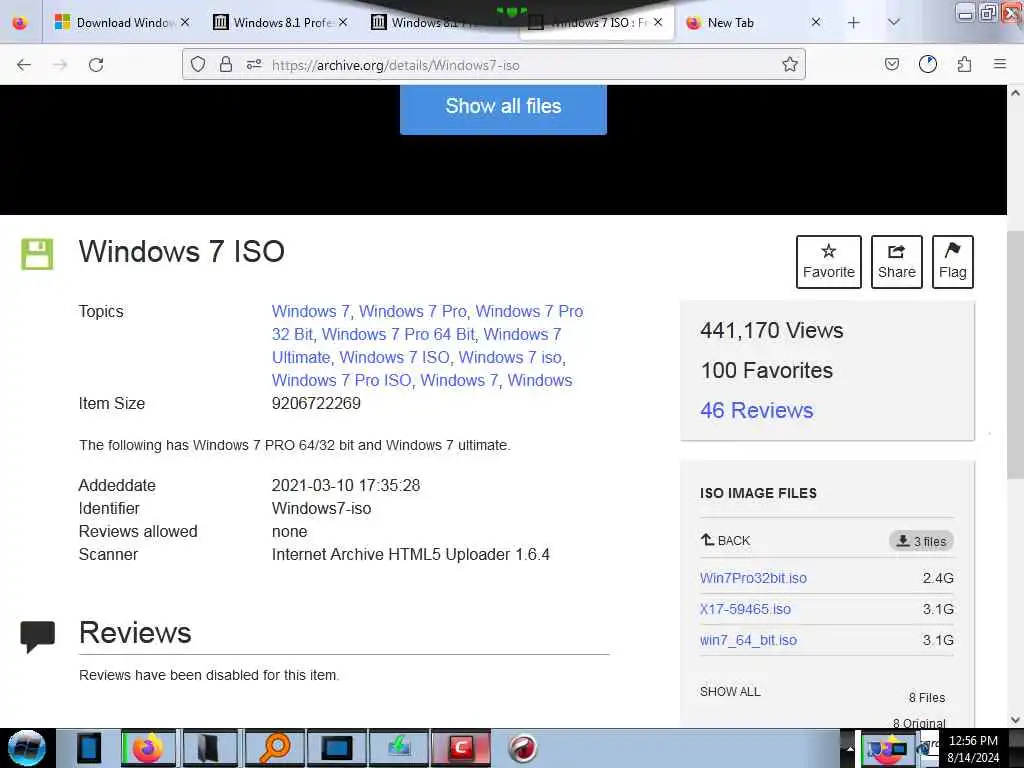Click the taskbar clock showing 12:56 PM

(973, 749)
